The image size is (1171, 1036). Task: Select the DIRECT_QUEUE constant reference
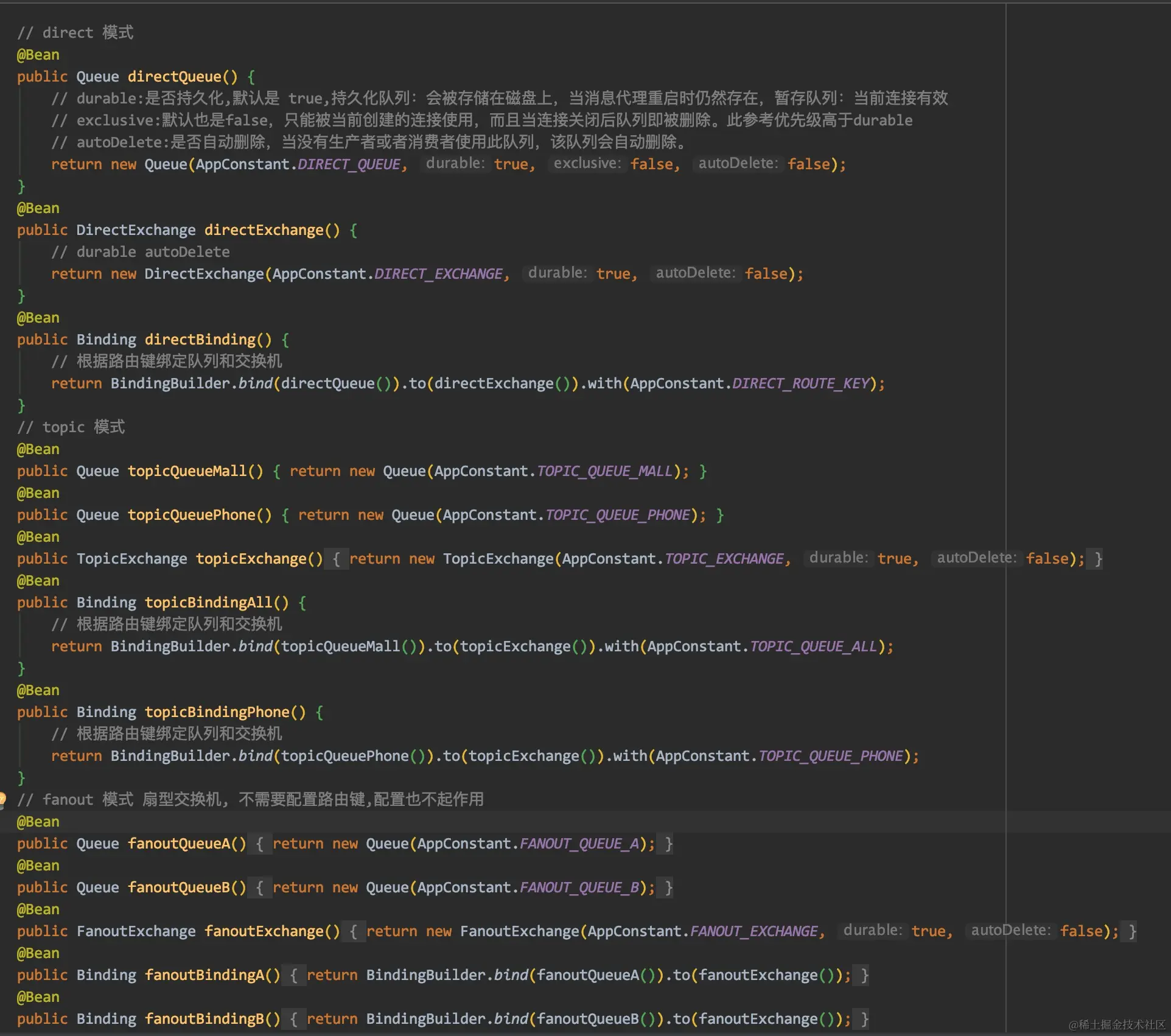tap(349, 164)
